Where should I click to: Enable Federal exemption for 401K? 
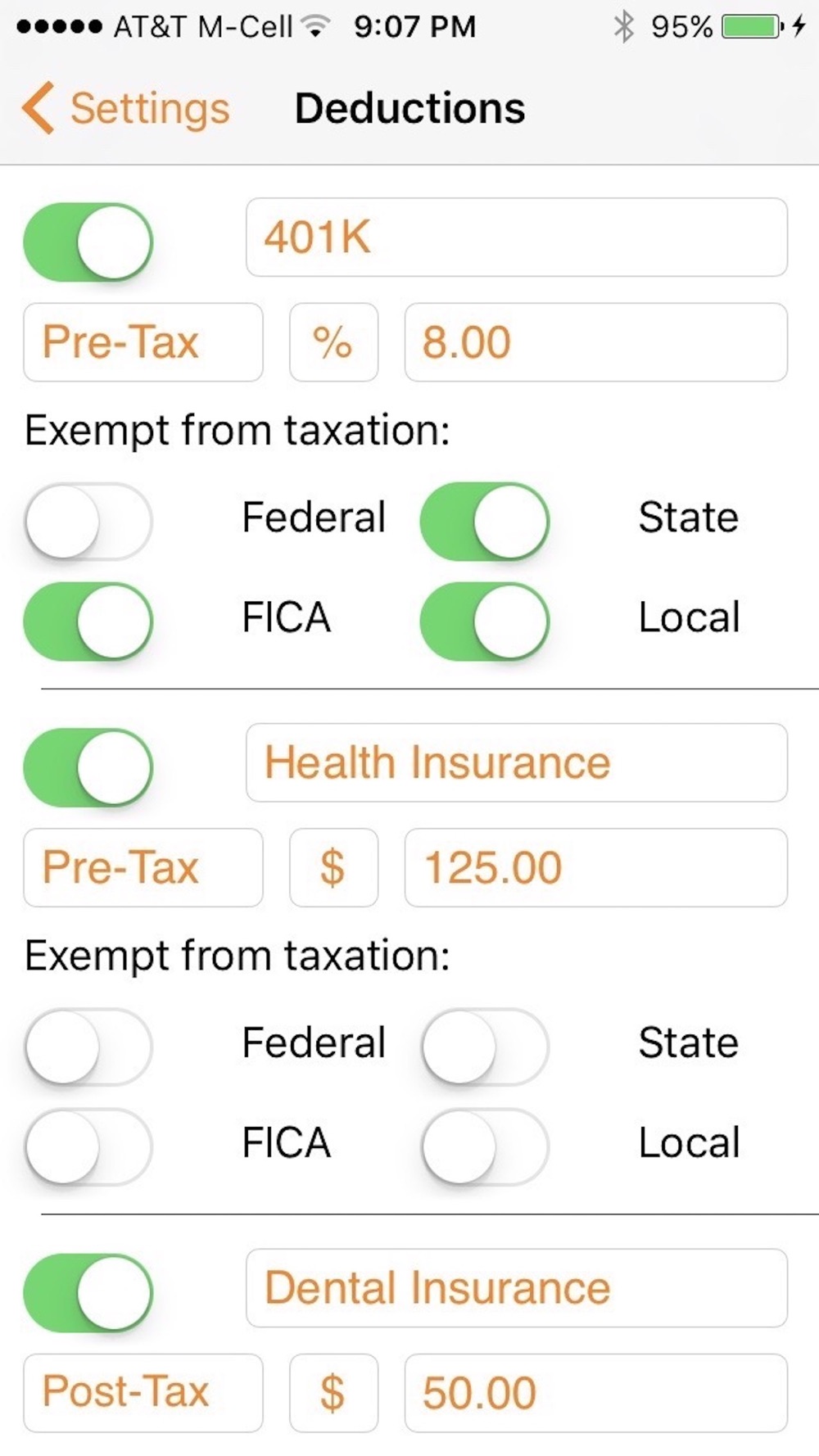[88, 522]
